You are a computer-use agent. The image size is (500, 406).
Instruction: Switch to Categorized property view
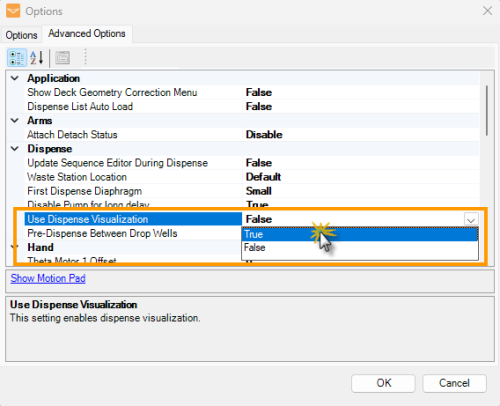click(x=17, y=58)
